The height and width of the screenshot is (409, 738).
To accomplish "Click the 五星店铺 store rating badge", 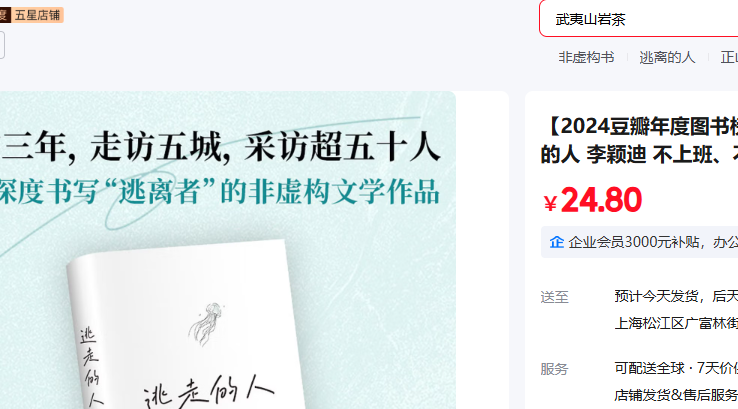I will [x=37, y=15].
